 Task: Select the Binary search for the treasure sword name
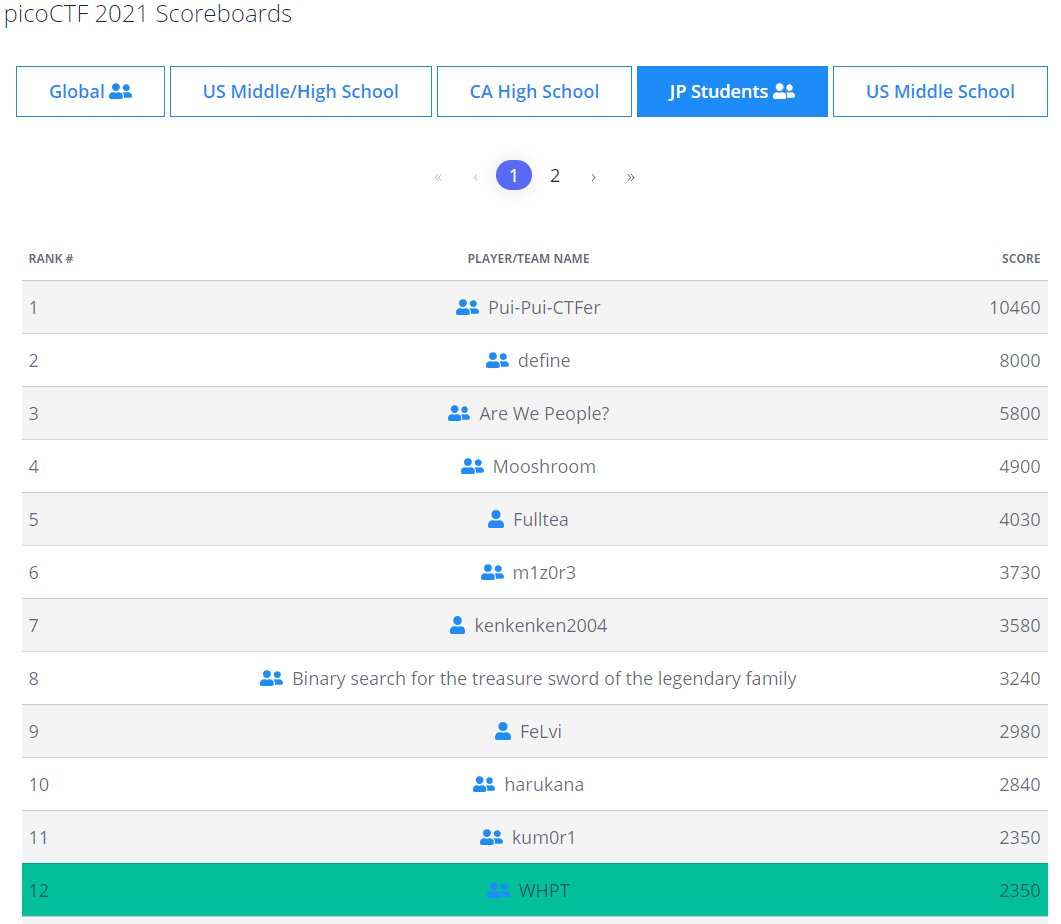(544, 678)
